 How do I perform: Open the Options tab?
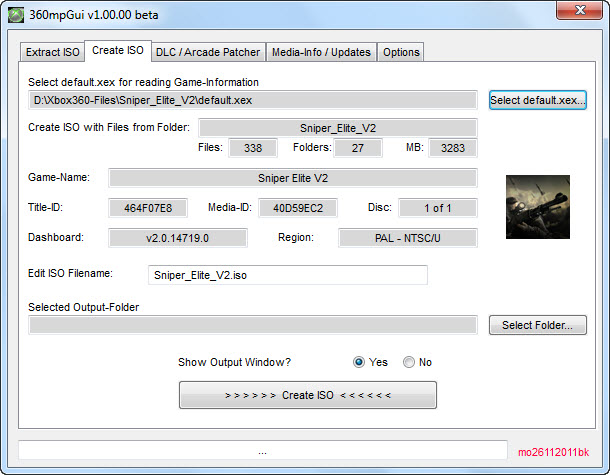tap(401, 52)
